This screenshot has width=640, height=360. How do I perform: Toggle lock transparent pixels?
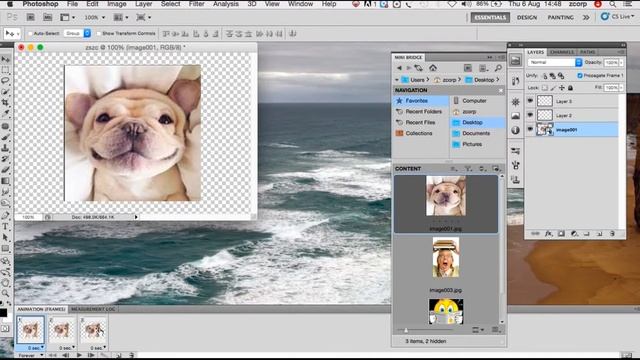[x=544, y=88]
